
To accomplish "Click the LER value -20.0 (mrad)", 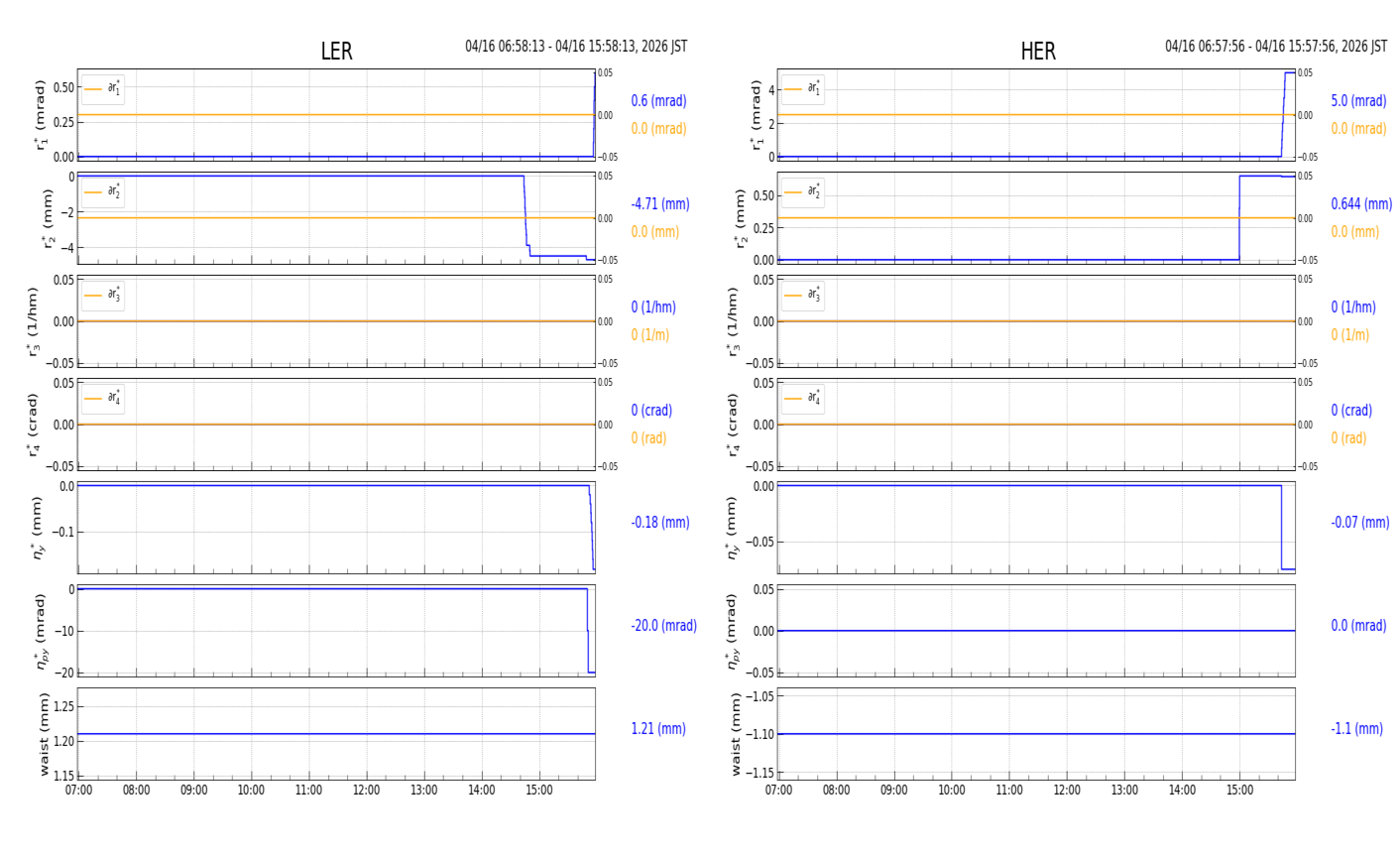I will (663, 625).
